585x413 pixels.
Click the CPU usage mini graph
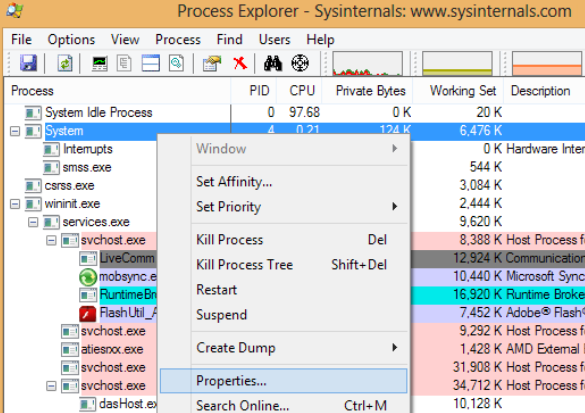(367, 63)
